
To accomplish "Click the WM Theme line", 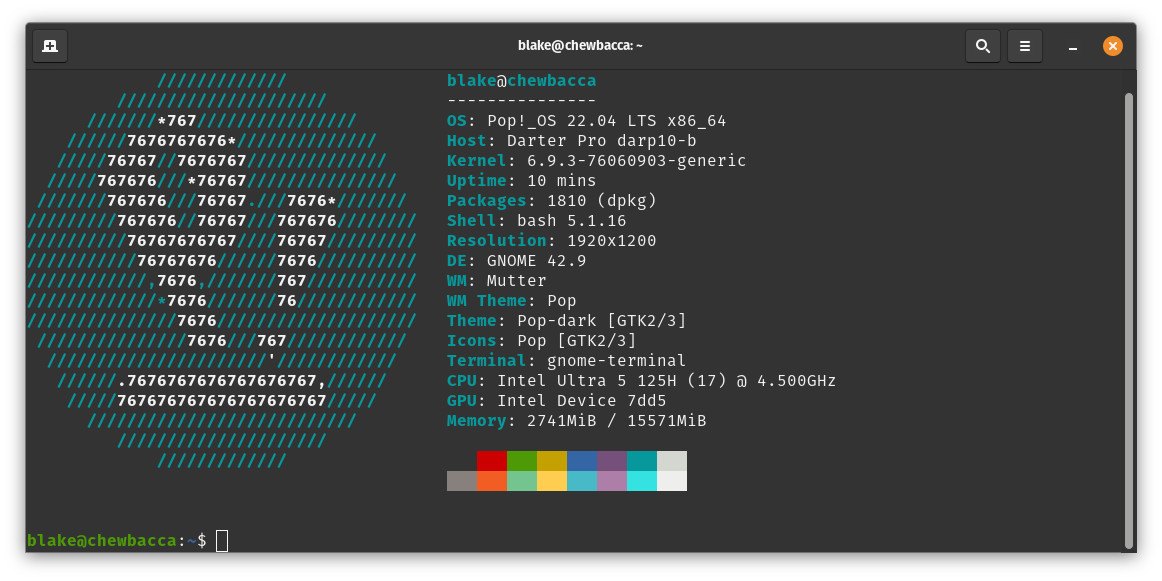I will coord(511,301).
